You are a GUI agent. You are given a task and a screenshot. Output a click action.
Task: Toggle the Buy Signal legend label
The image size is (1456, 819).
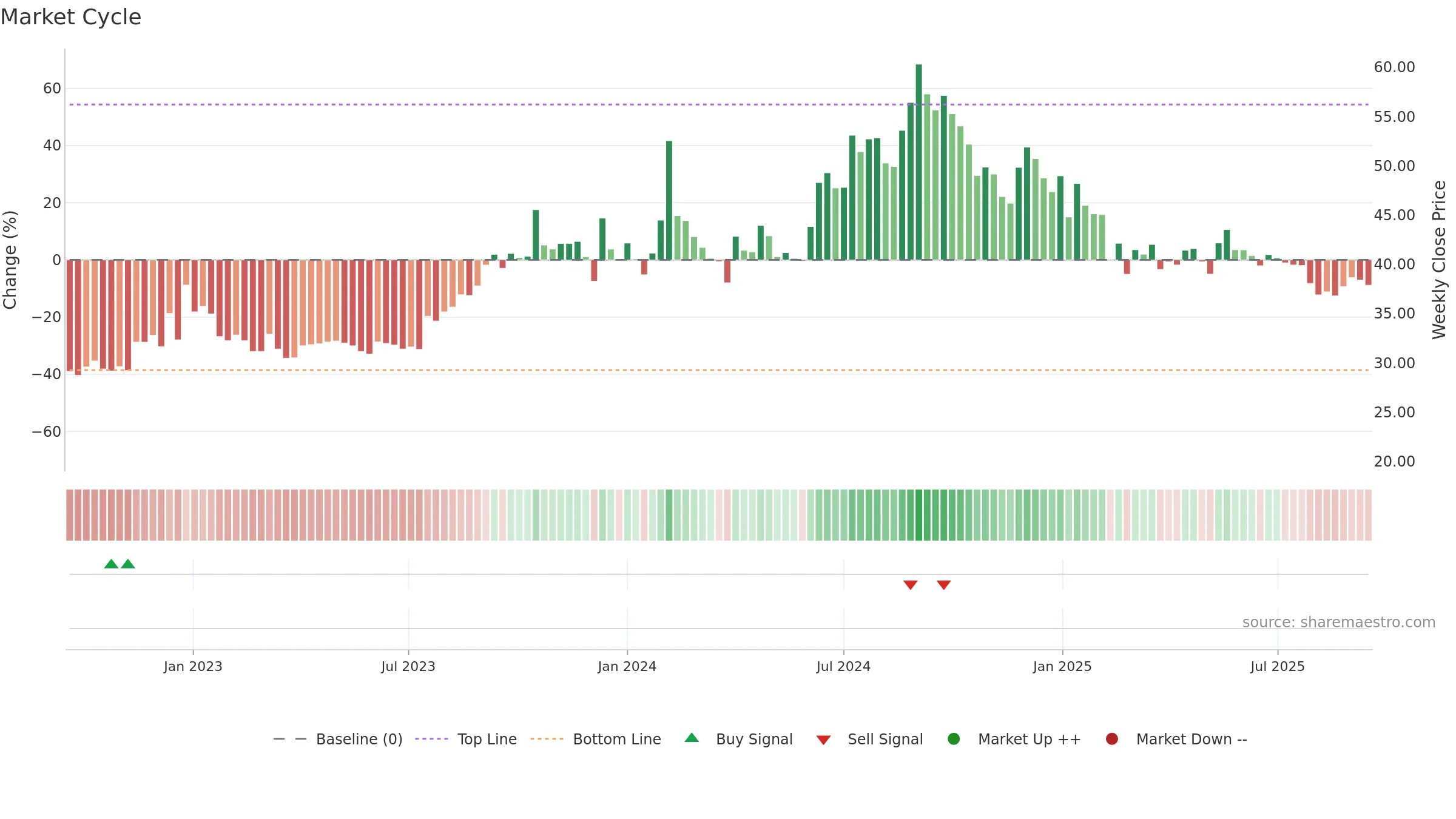754,739
